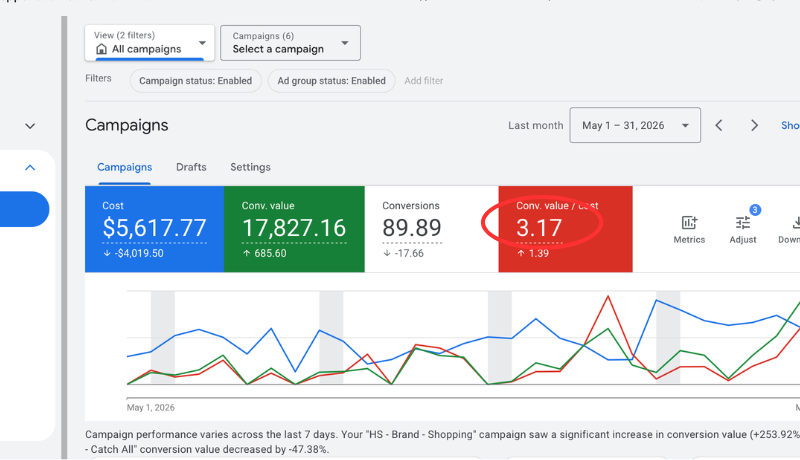
Task: Switch to the Campaigns tab
Action: pyautogui.click(x=124, y=167)
